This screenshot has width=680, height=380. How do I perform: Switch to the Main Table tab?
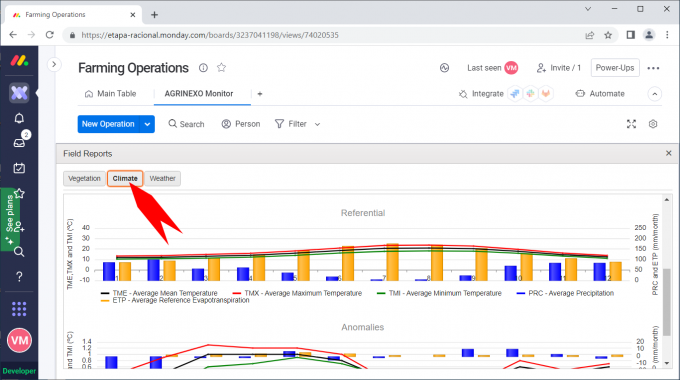pos(111,94)
